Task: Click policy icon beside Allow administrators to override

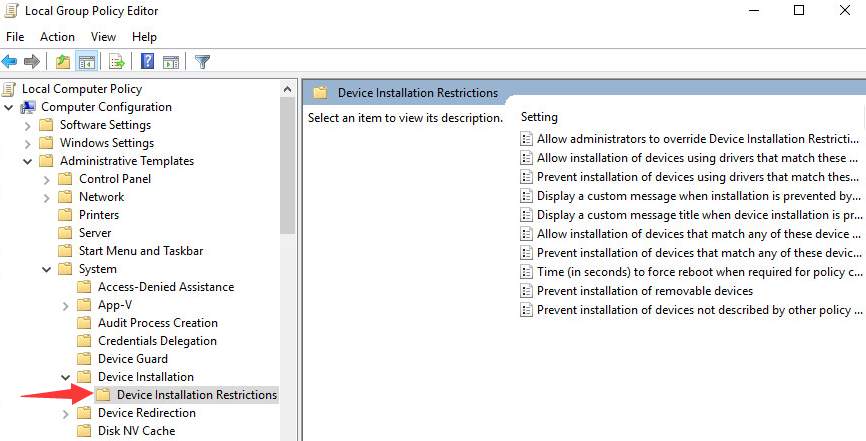Action: click(x=526, y=139)
